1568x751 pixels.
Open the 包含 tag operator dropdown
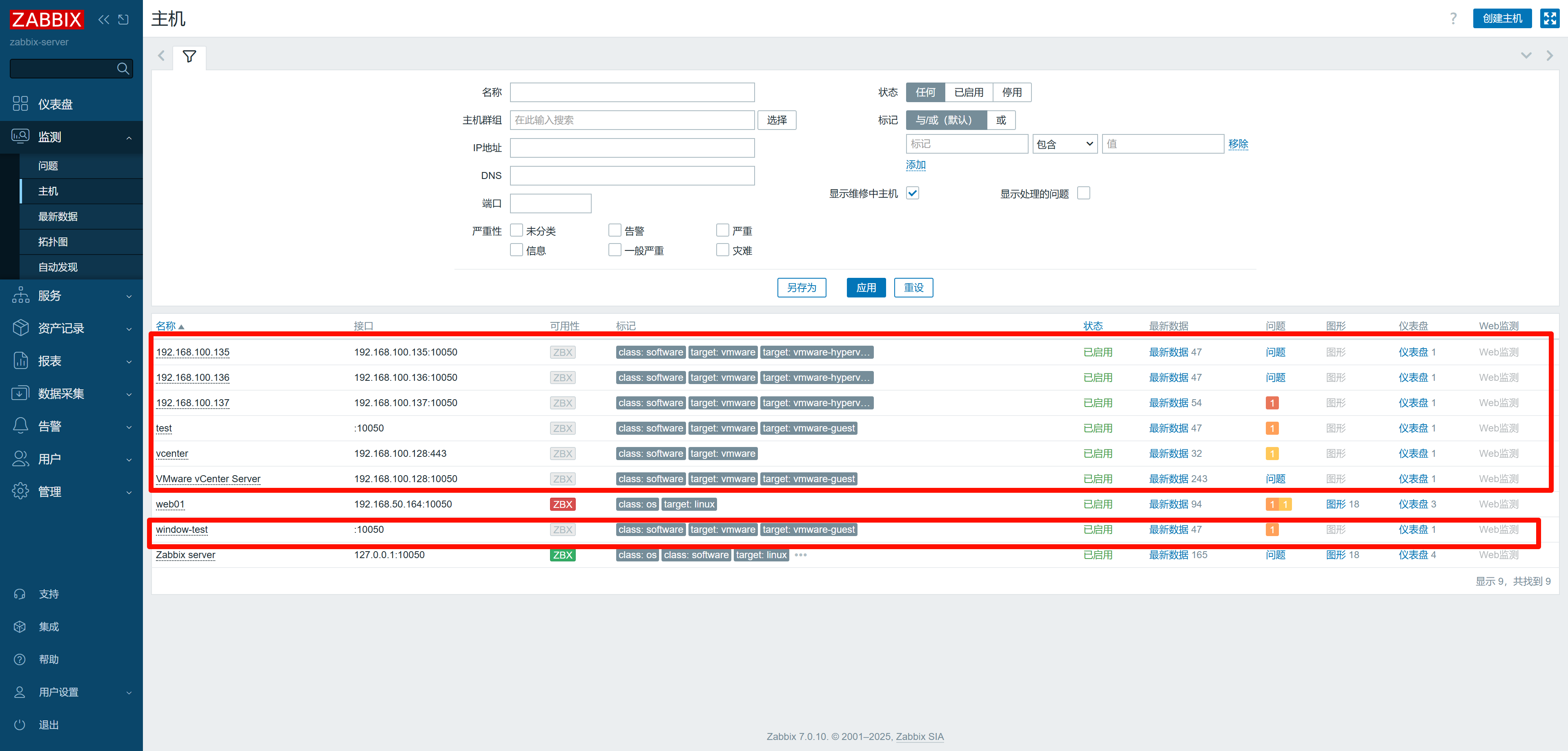1065,144
